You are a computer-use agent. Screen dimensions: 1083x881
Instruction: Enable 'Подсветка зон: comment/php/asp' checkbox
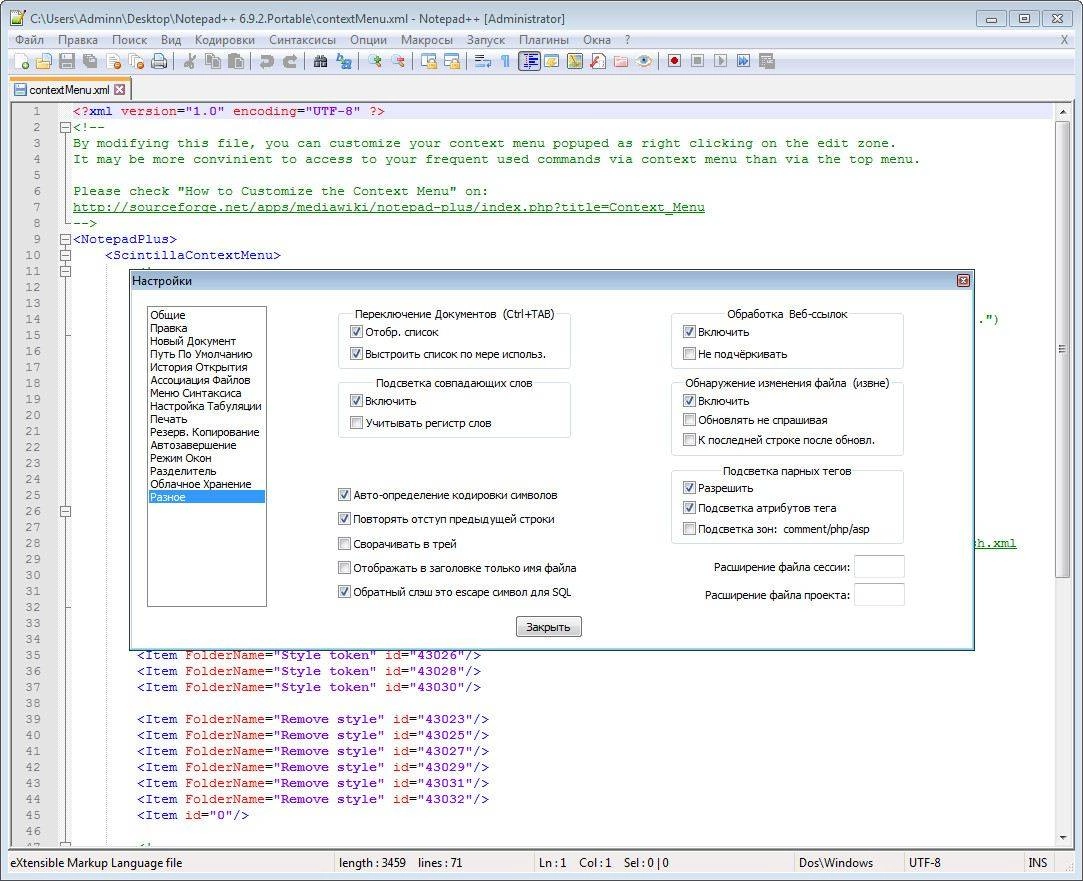(x=689, y=528)
